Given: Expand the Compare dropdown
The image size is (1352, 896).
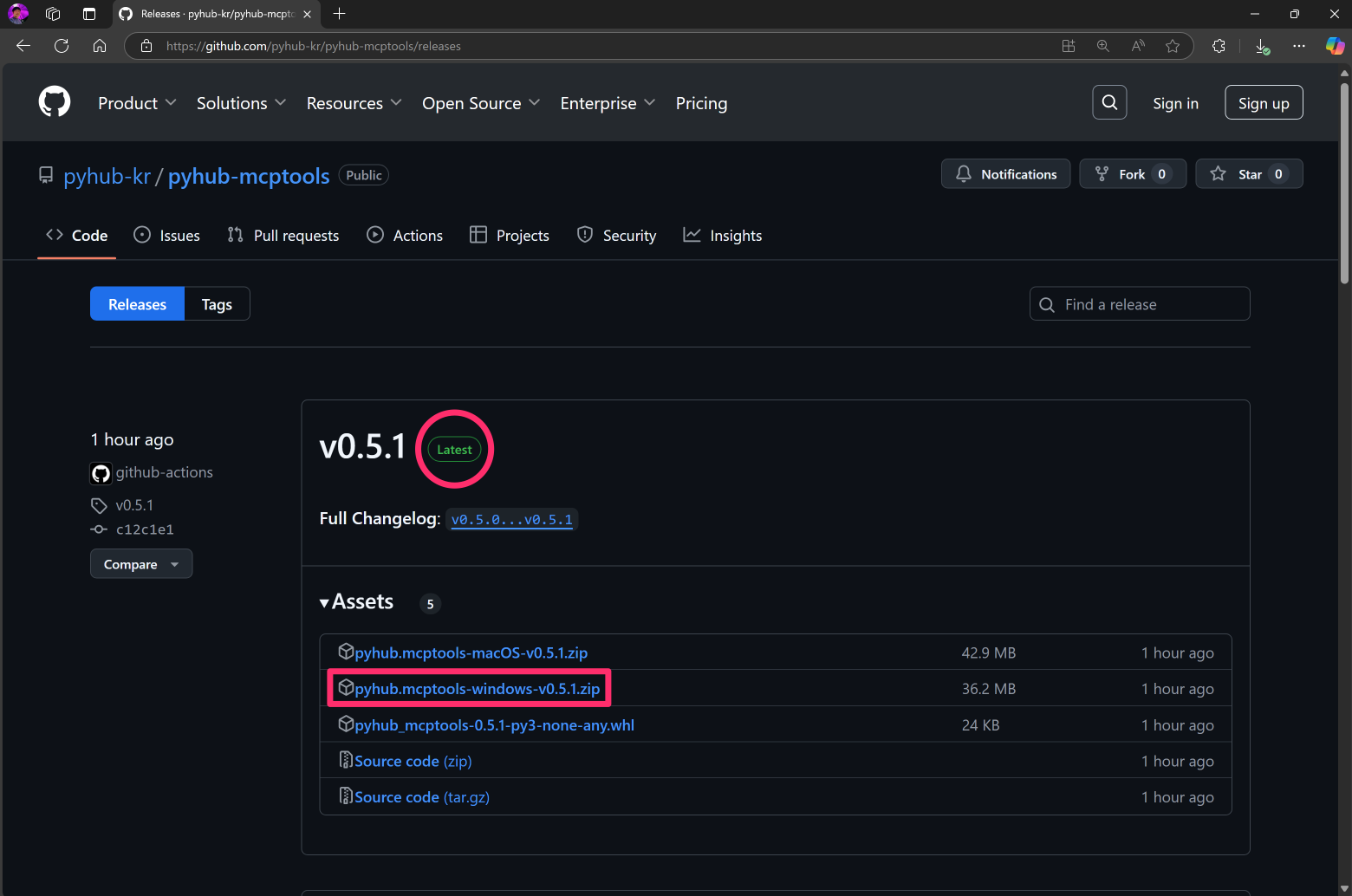Looking at the screenshot, I should (x=141, y=564).
